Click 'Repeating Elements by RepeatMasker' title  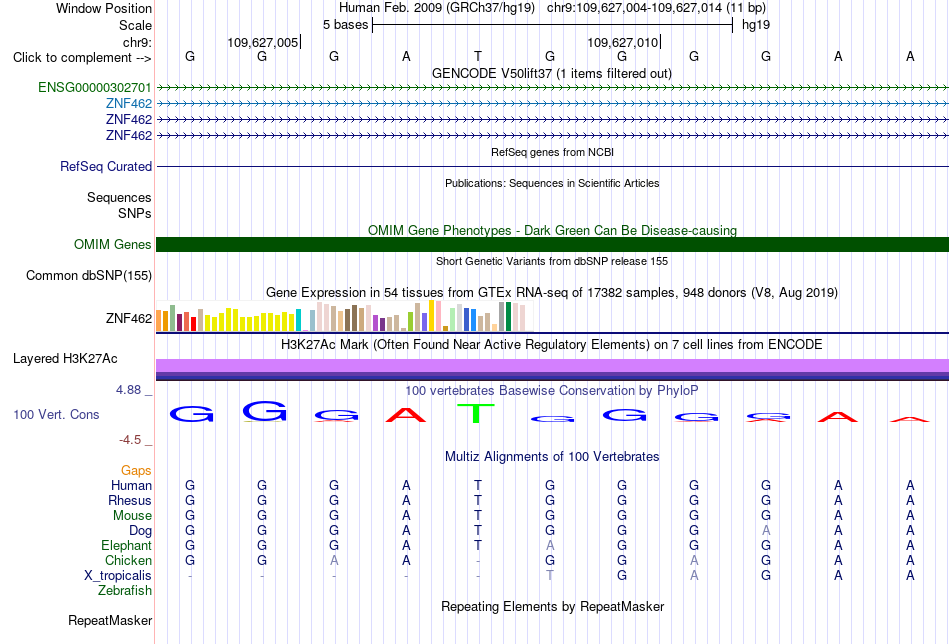552,606
